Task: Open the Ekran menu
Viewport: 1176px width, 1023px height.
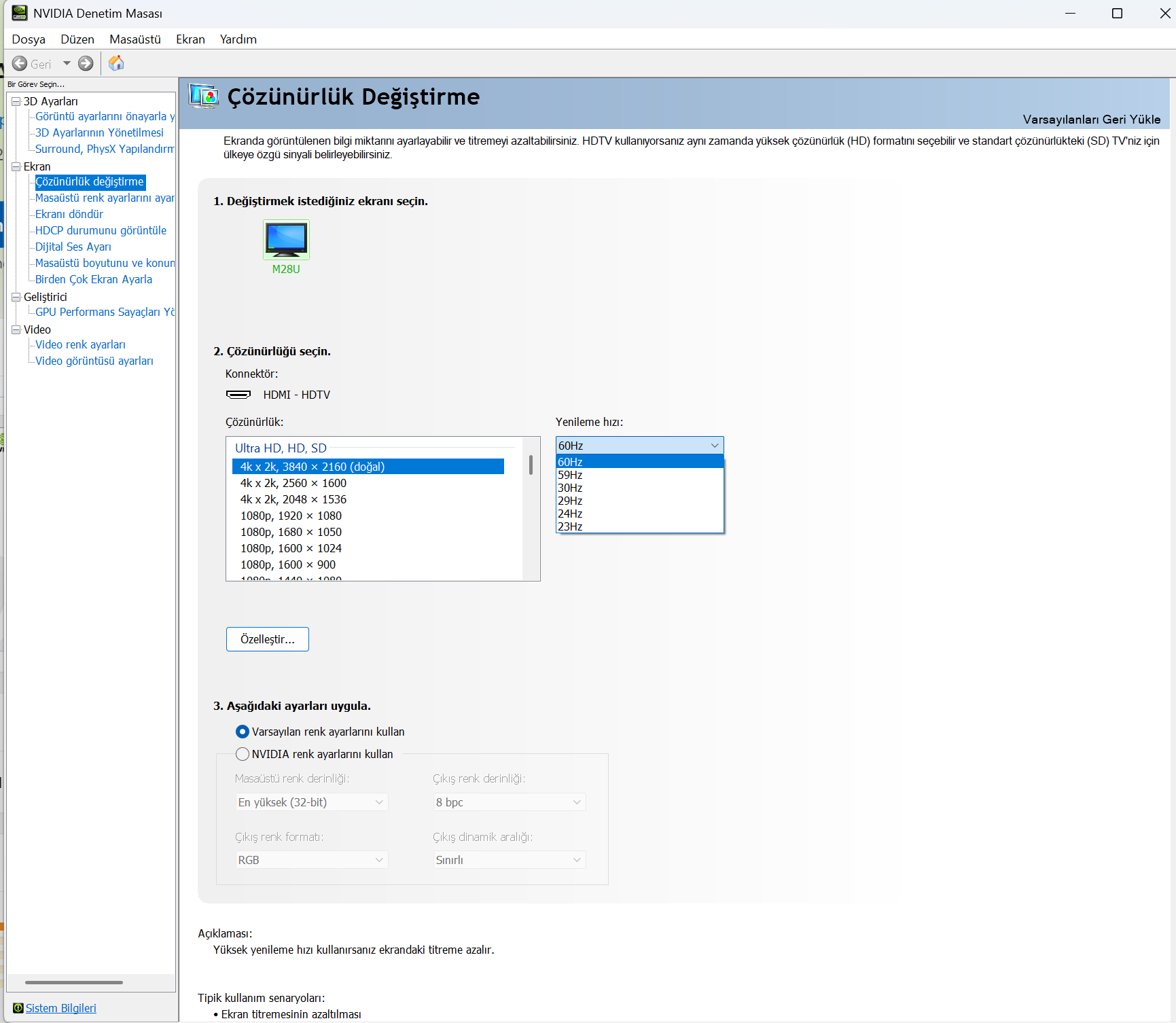Action: [190, 39]
